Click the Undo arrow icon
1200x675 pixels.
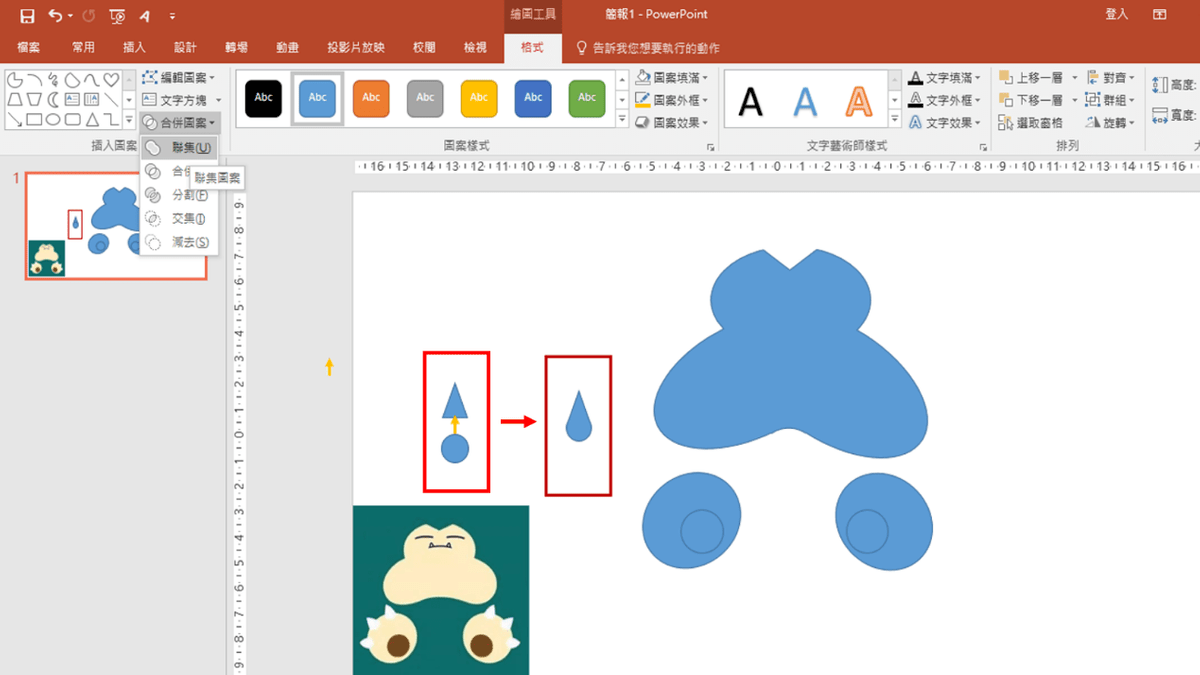pyautogui.click(x=55, y=16)
